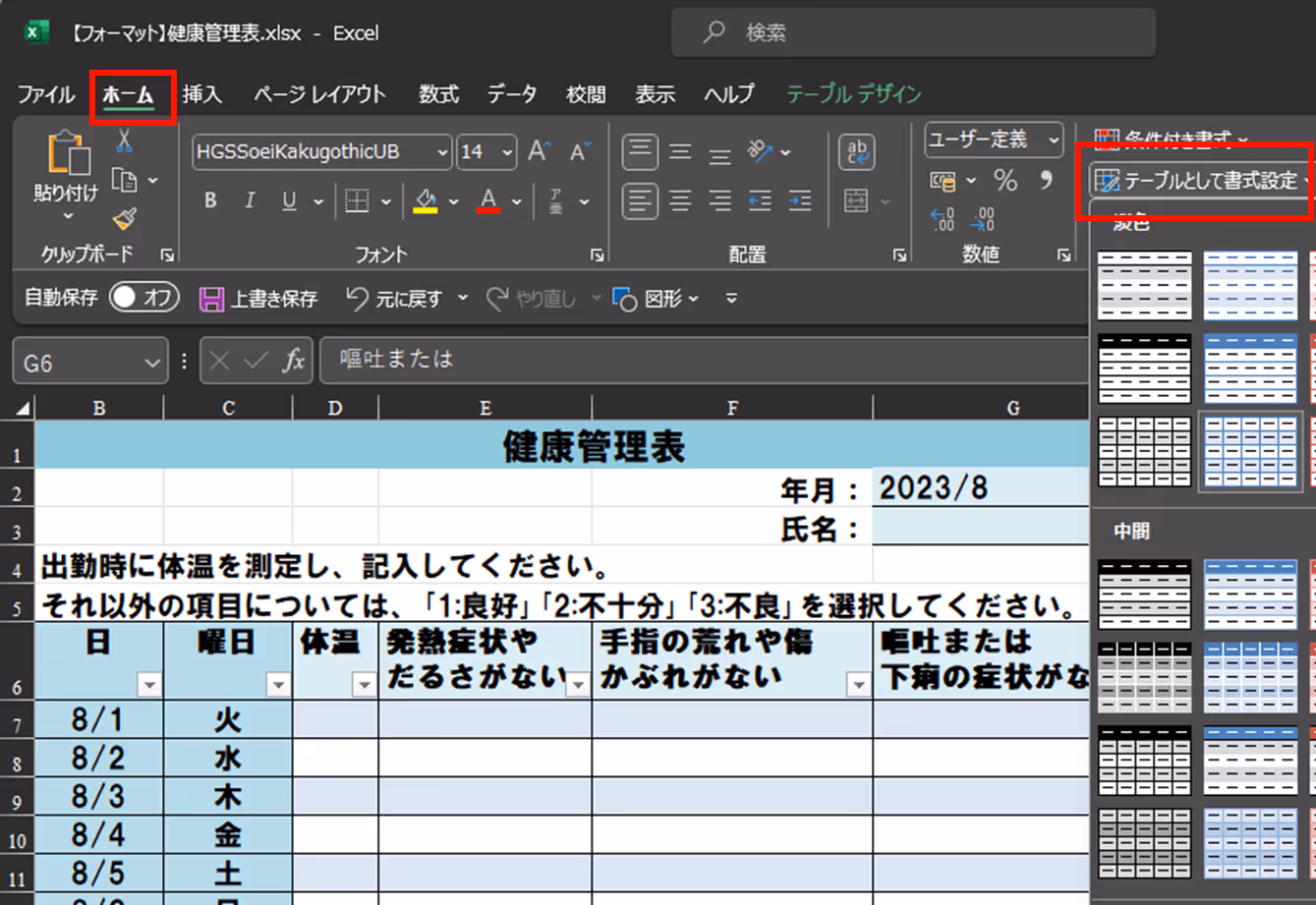Open the font name dropdown HGSSoeiKakugothicUB
The width and height of the screenshot is (1316, 905).
[x=442, y=152]
